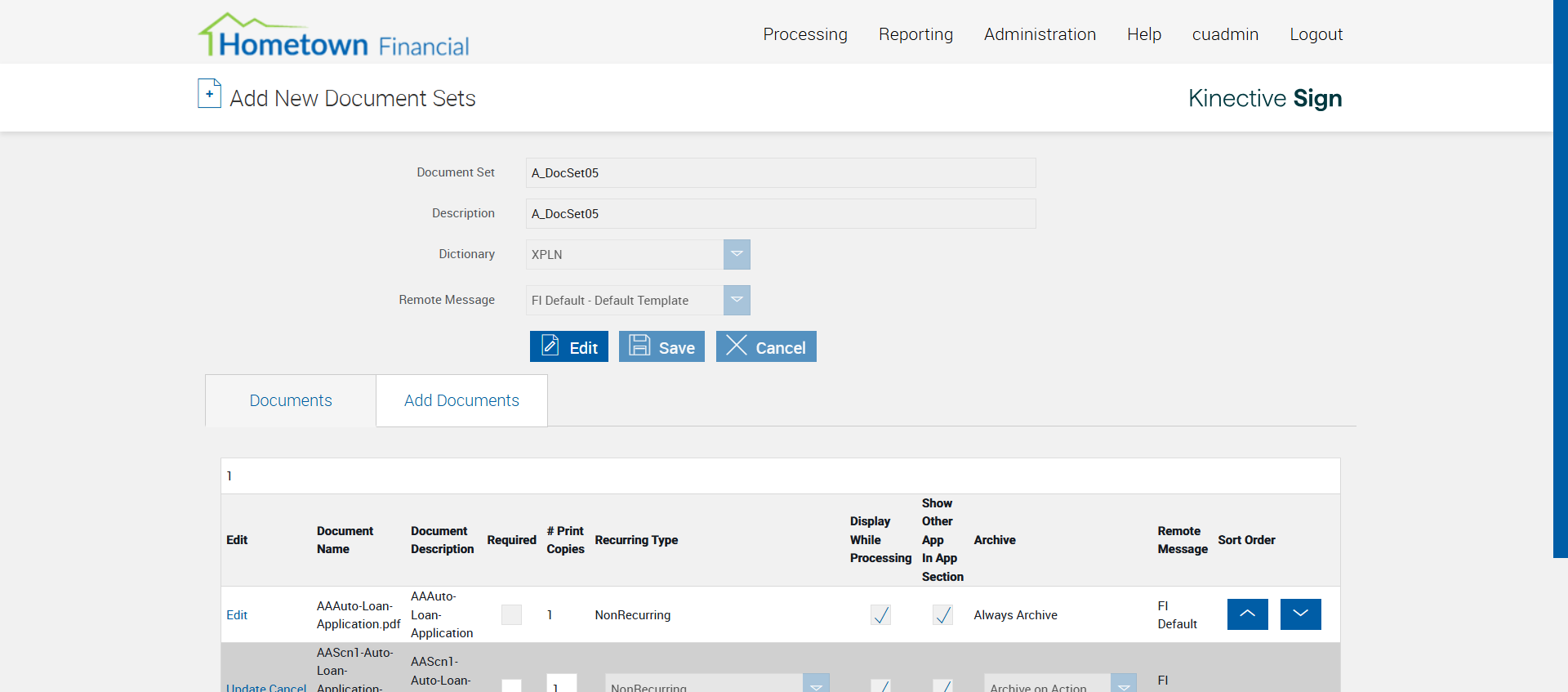This screenshot has width=1568, height=692.
Task: Open the Processing menu
Action: click(805, 34)
